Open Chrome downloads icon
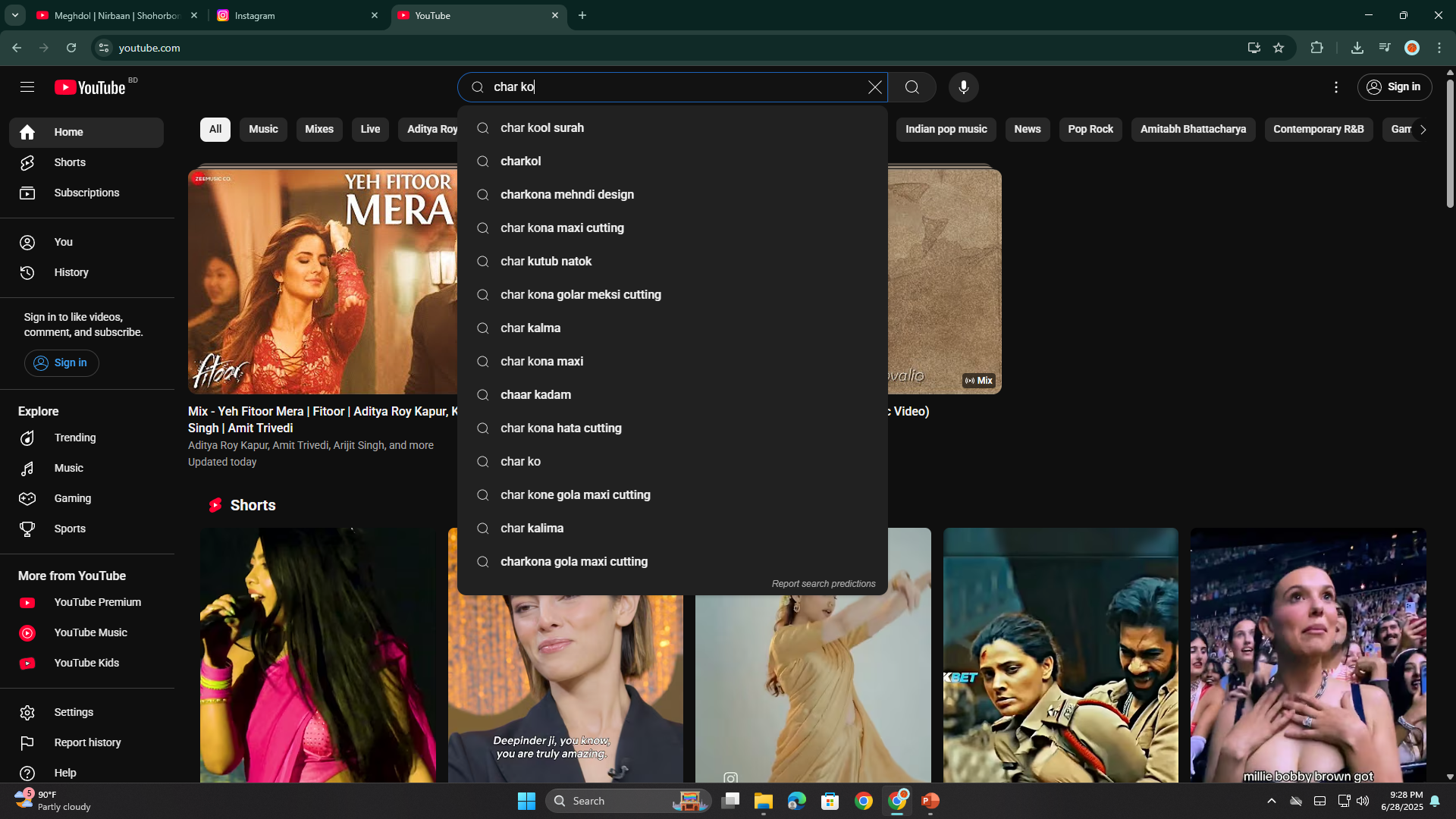This screenshot has width=1456, height=819. click(x=1357, y=48)
